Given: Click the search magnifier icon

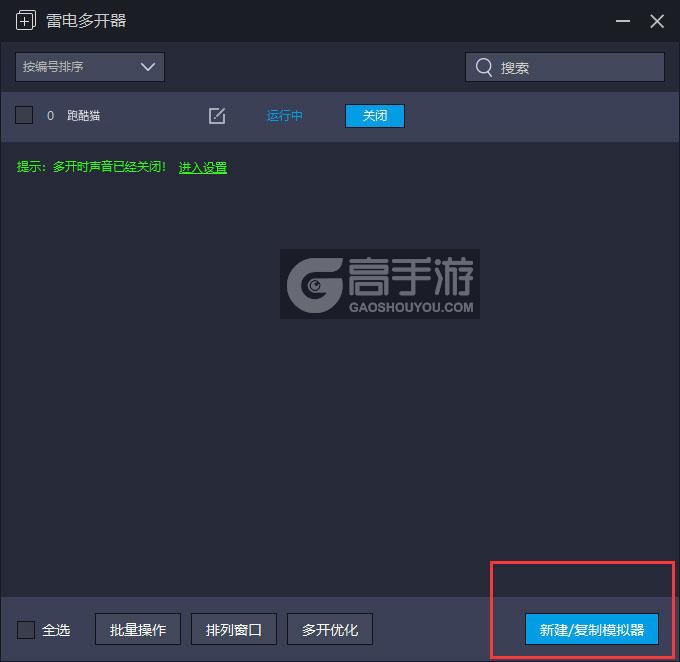Looking at the screenshot, I should point(484,67).
